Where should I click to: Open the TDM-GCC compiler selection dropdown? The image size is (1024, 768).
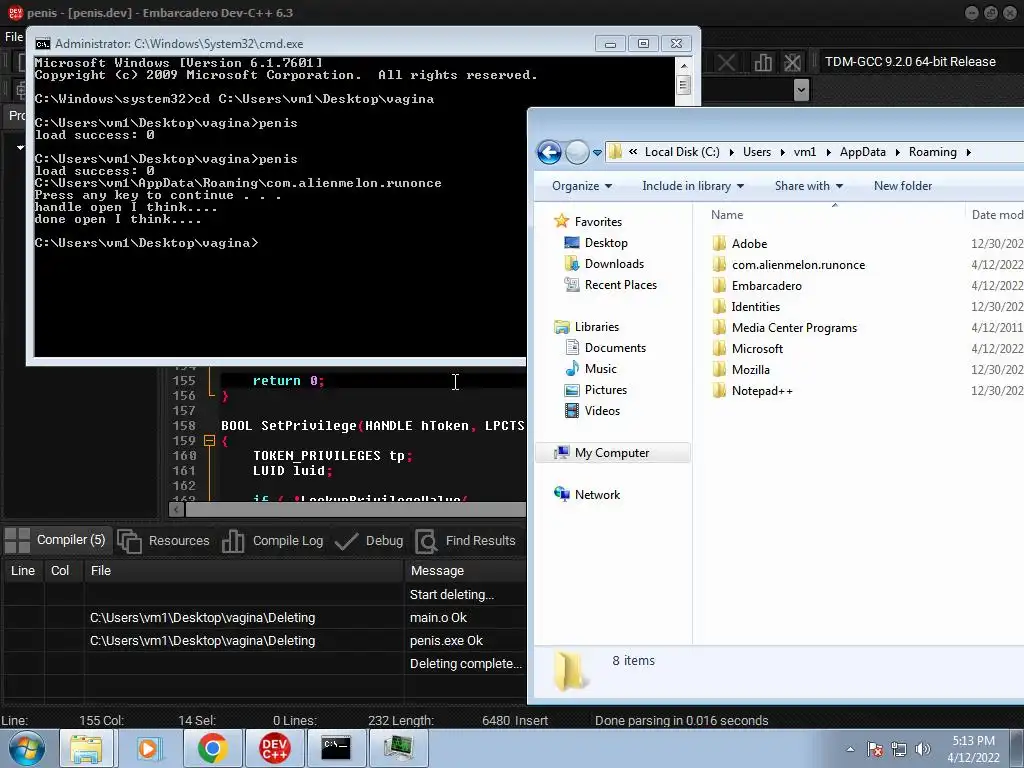point(910,61)
